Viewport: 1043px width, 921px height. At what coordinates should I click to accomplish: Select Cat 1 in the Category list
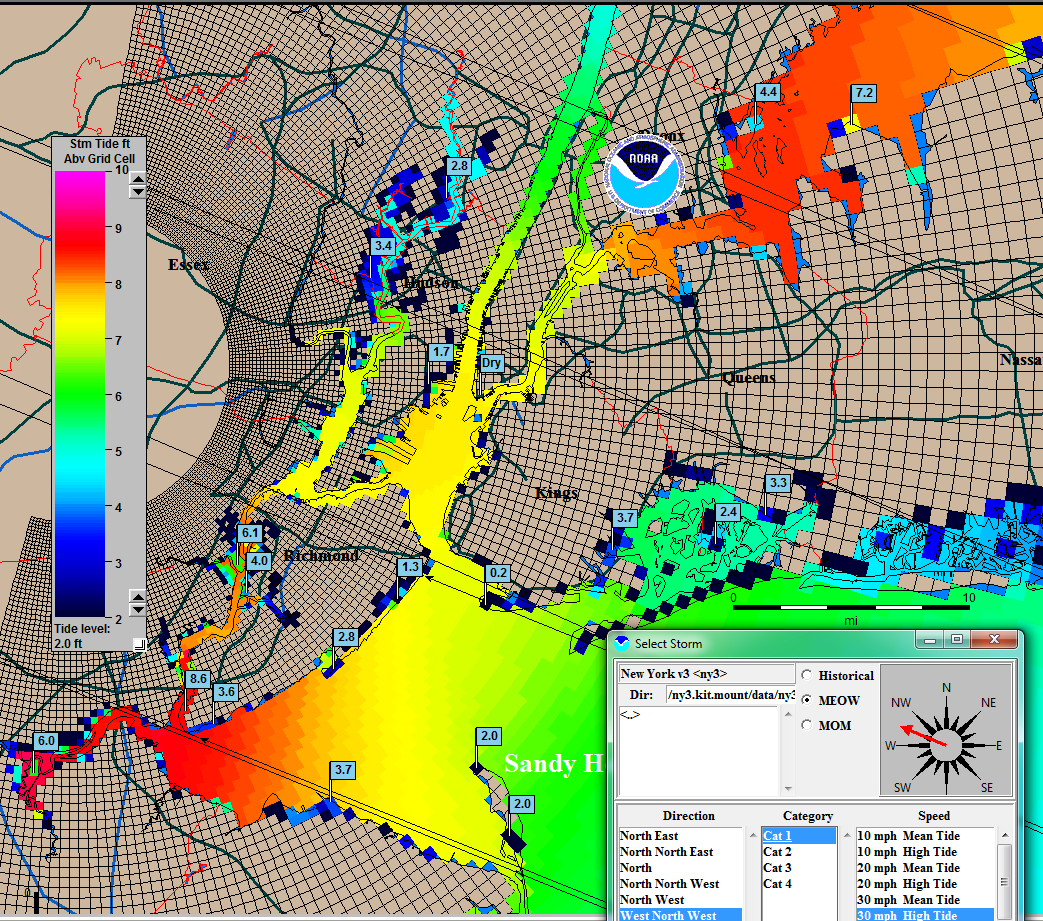tap(799, 836)
